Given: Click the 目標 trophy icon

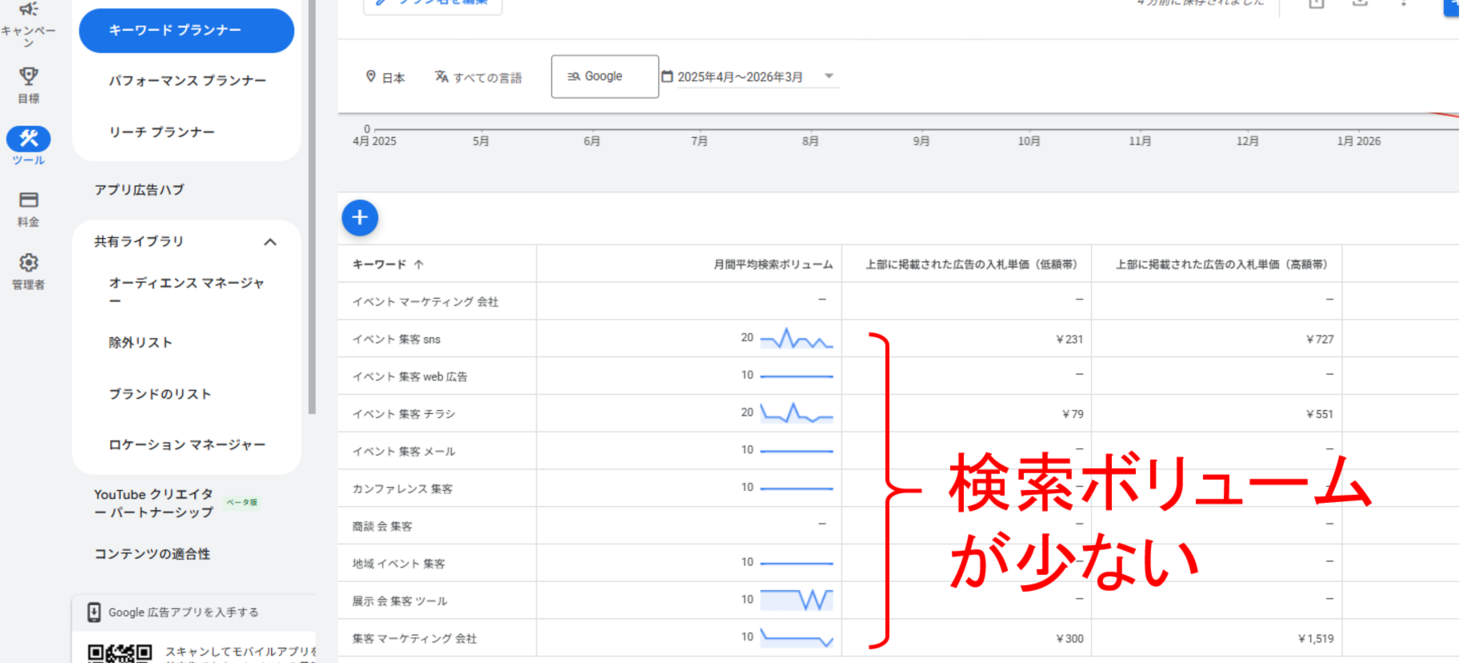Looking at the screenshot, I should click(x=28, y=77).
